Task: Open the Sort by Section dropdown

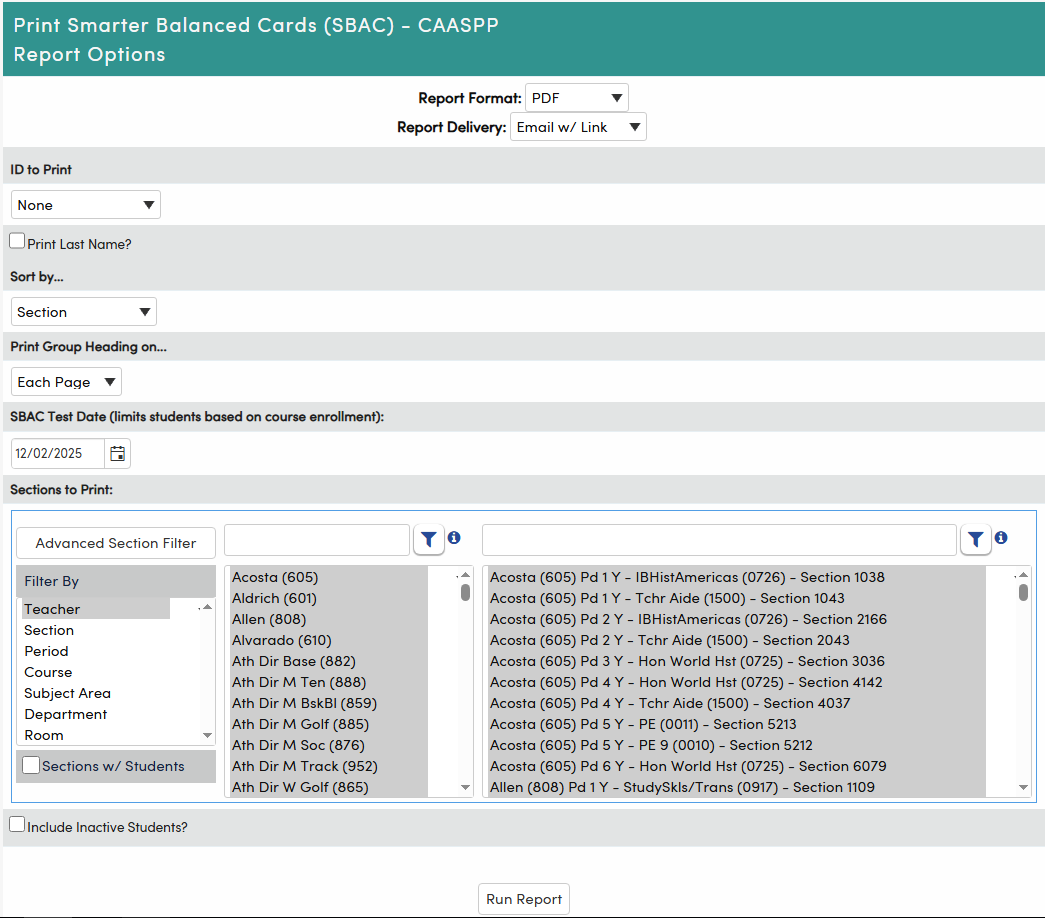Action: pyautogui.click(x=84, y=312)
